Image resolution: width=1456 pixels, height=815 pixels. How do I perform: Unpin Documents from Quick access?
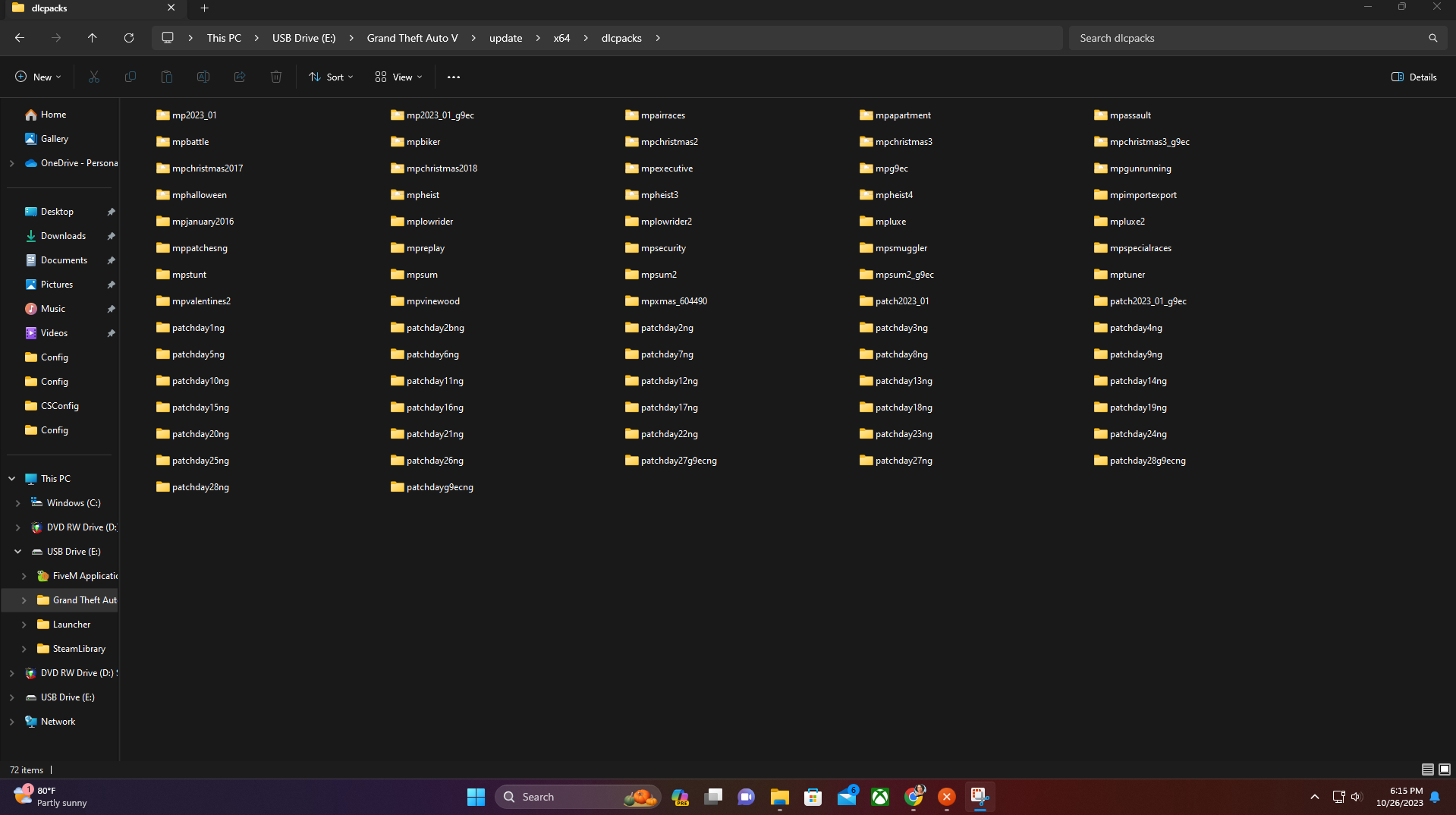coord(111,260)
